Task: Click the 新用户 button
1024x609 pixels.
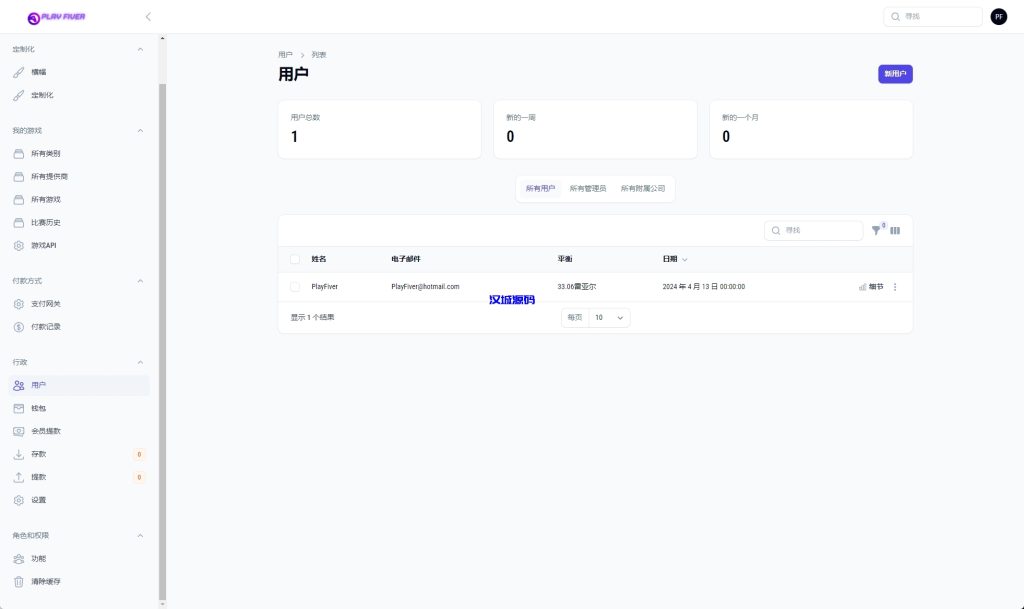Action: pos(895,74)
